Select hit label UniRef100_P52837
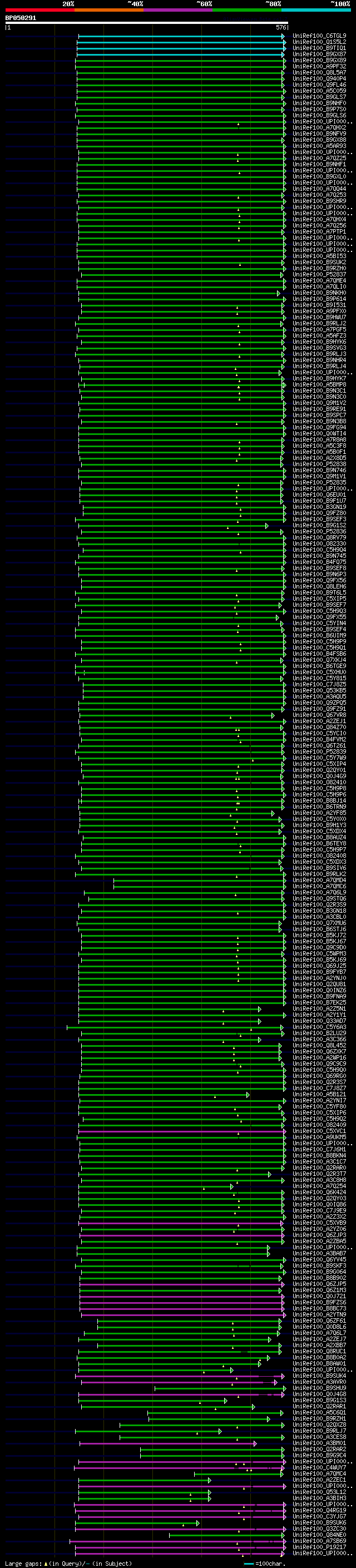Screen dimensions: 356x1568 [x=319, y=275]
